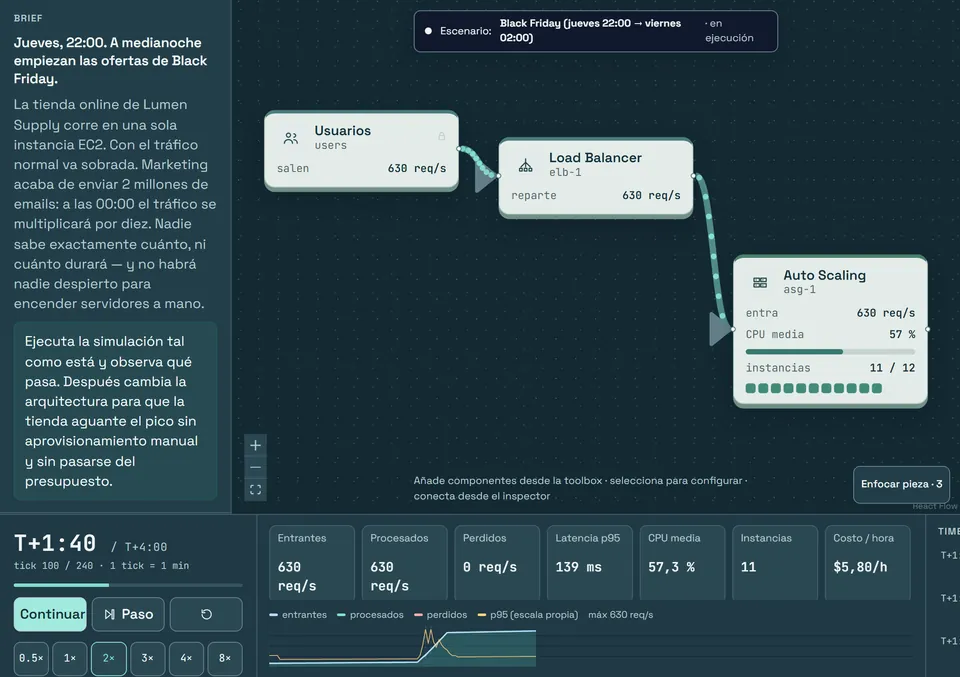
Task: Advance one tick with Paso
Action: 128,614
